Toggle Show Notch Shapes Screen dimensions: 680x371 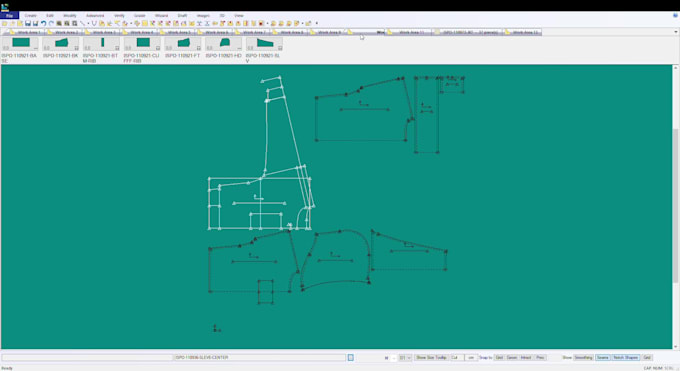click(x=625, y=358)
